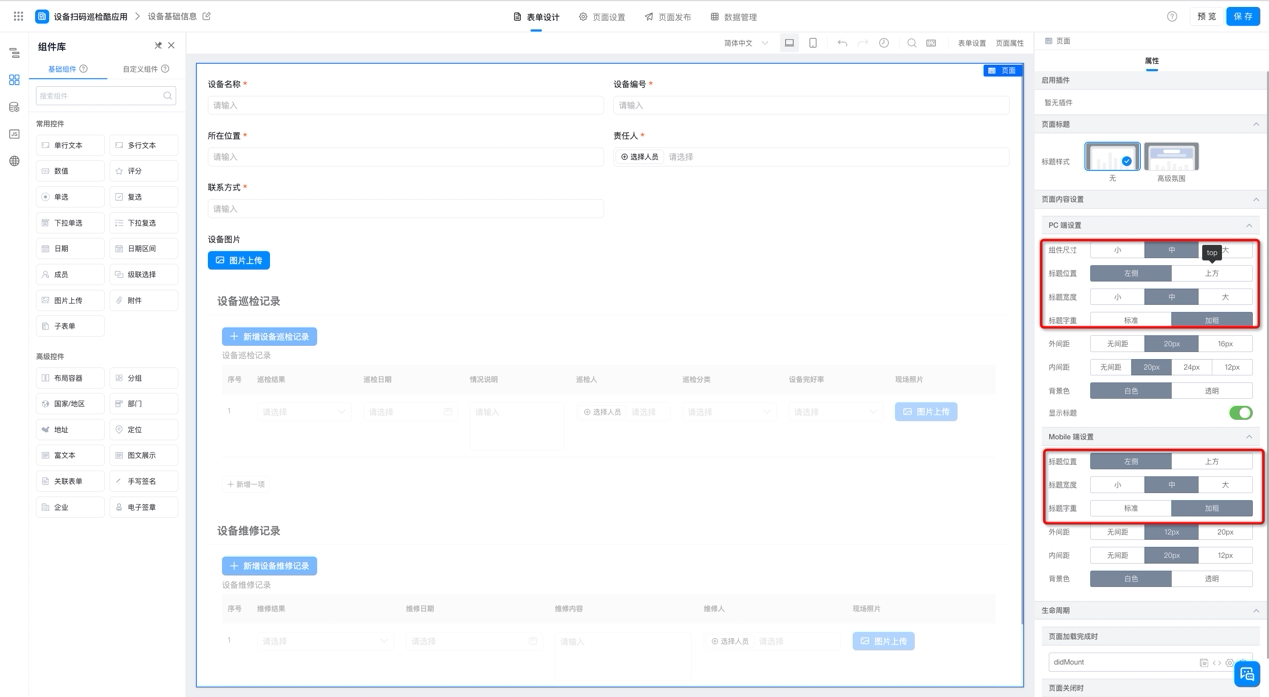This screenshot has width=1269, height=697.
Task: Click the 图片上传 button under 设备图片
Action: (x=239, y=260)
